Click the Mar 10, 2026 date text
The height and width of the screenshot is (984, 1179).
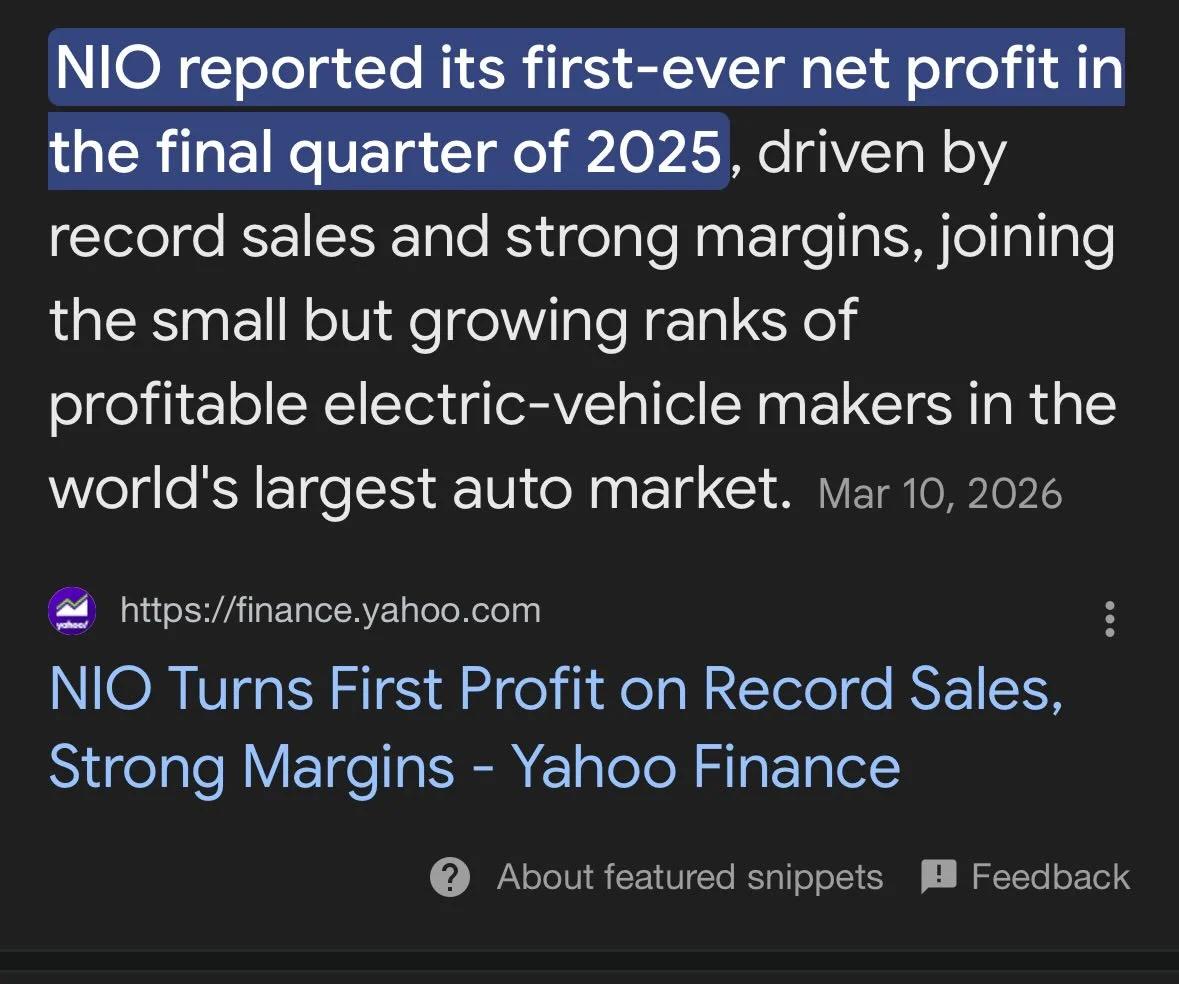click(938, 492)
